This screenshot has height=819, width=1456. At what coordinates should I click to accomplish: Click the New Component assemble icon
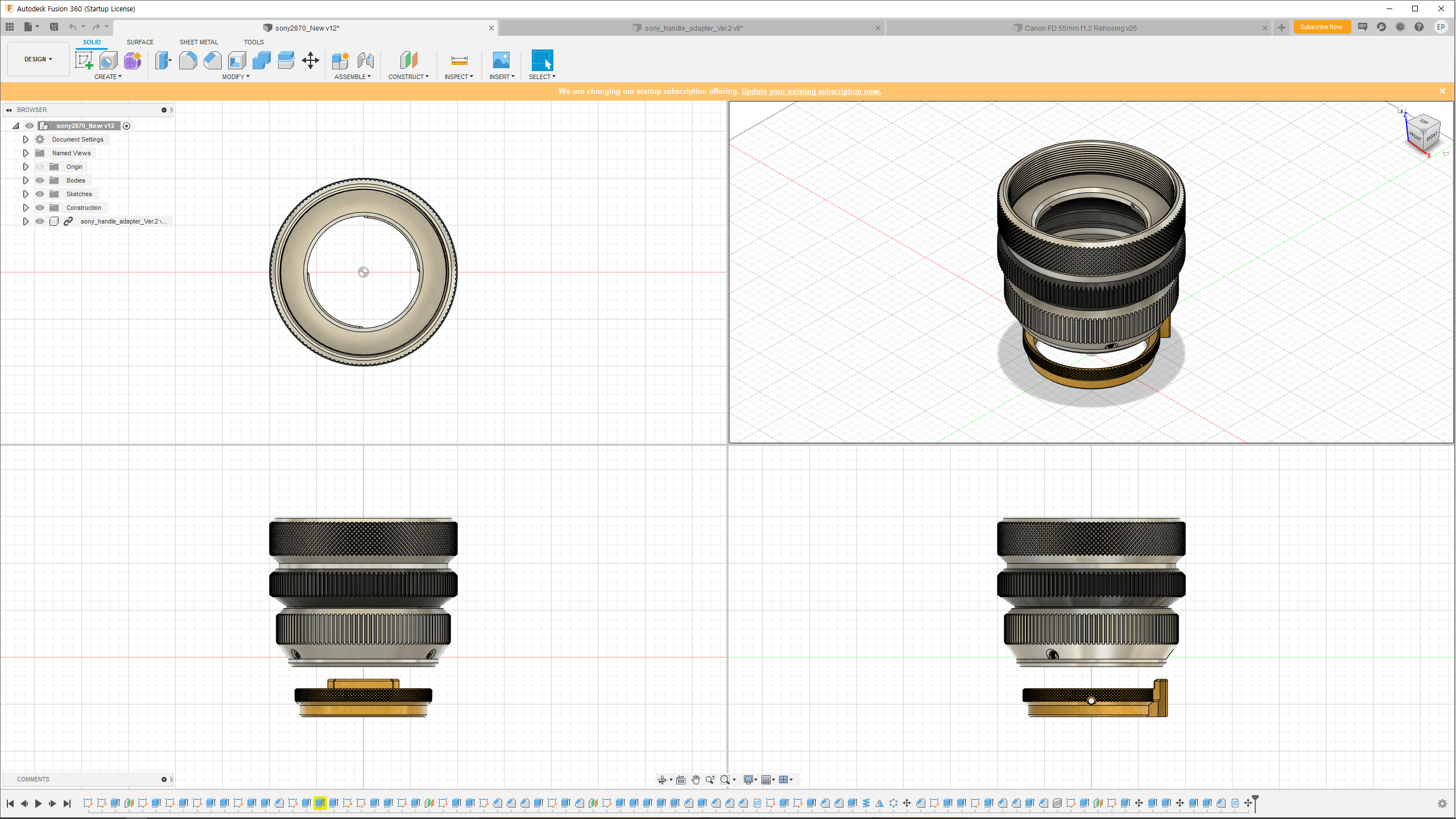tap(340, 60)
